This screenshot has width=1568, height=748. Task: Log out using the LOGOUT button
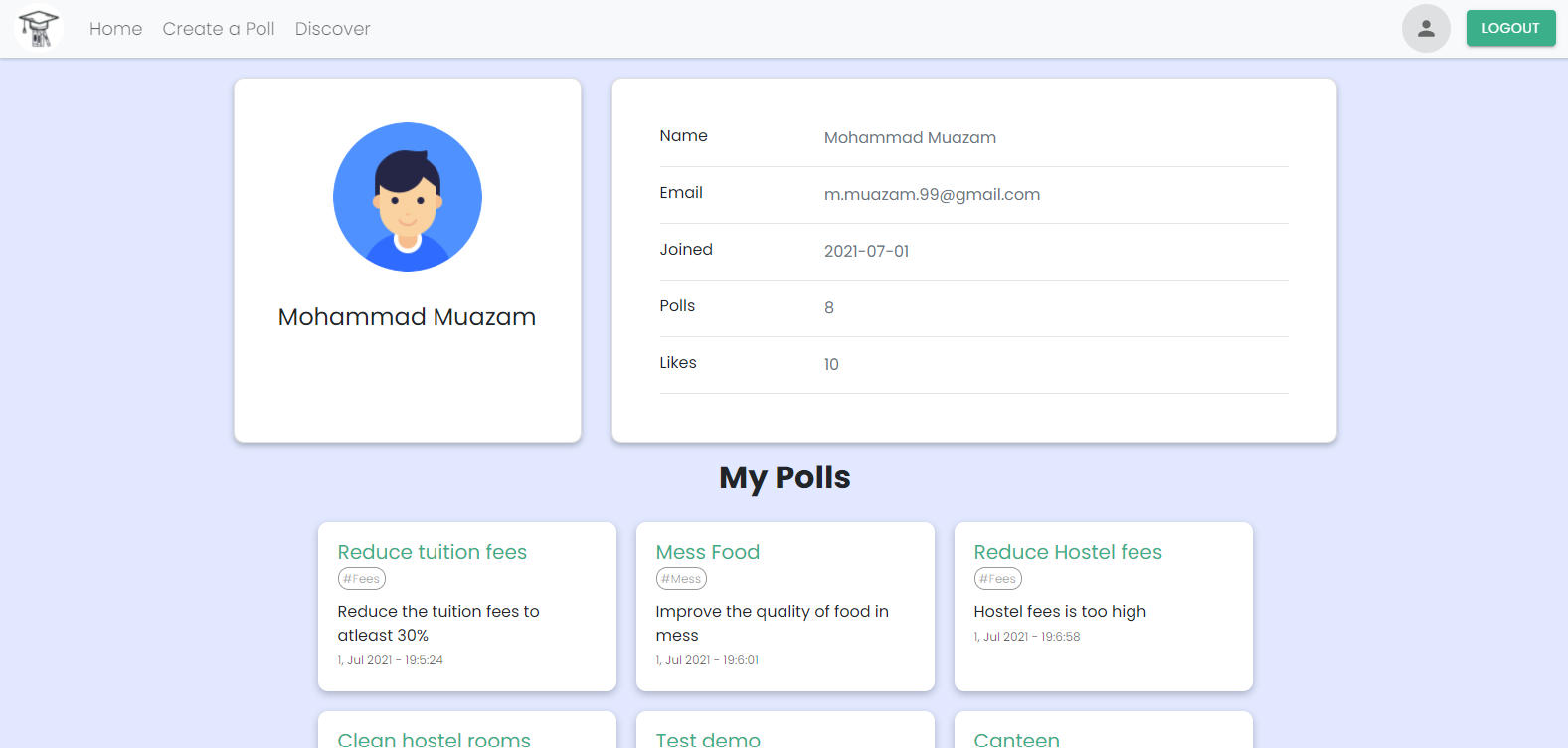(x=1510, y=28)
